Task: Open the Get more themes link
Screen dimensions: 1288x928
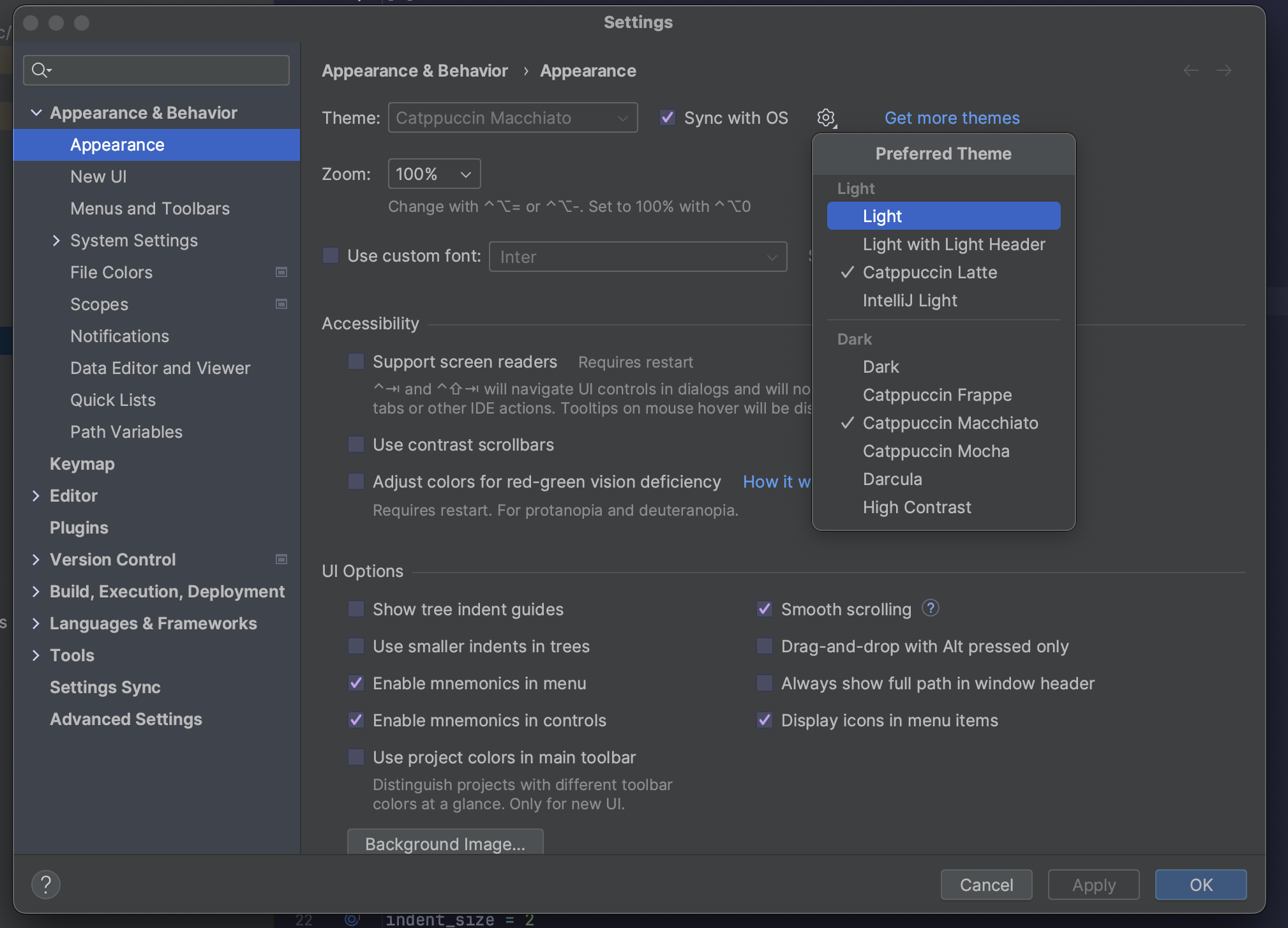Action: pyautogui.click(x=952, y=117)
